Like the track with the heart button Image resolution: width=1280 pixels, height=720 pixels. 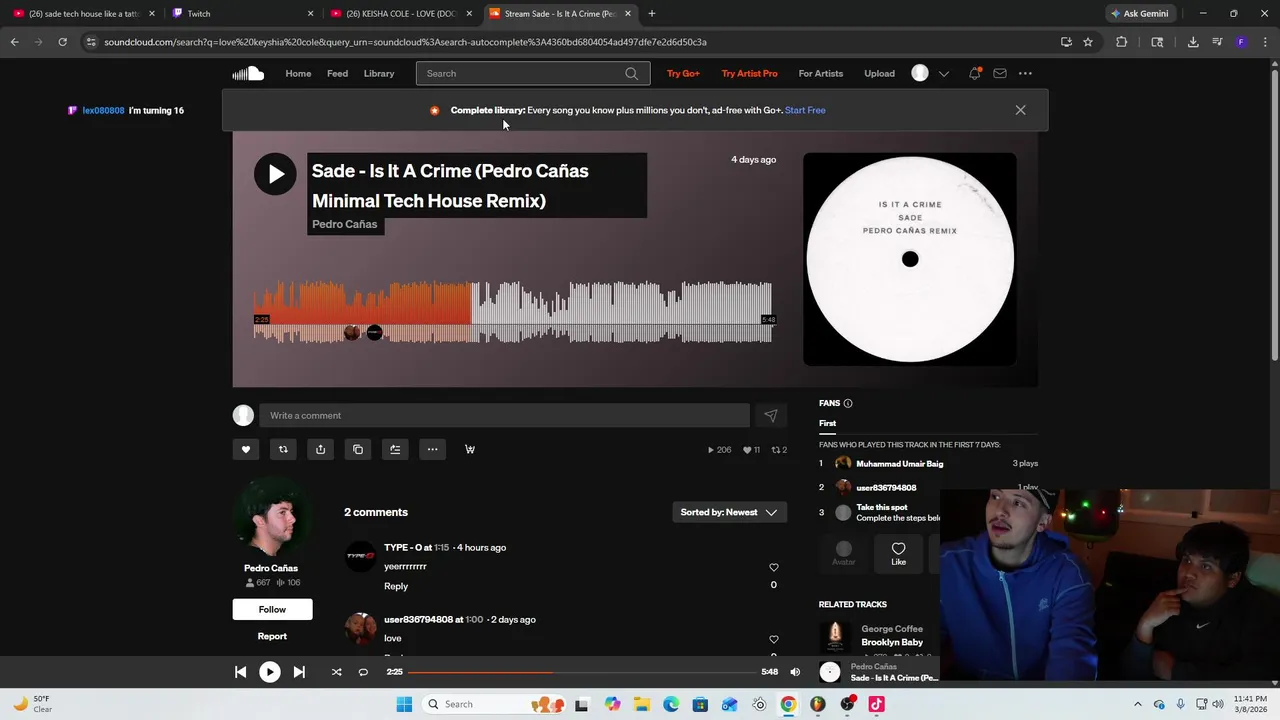246,449
